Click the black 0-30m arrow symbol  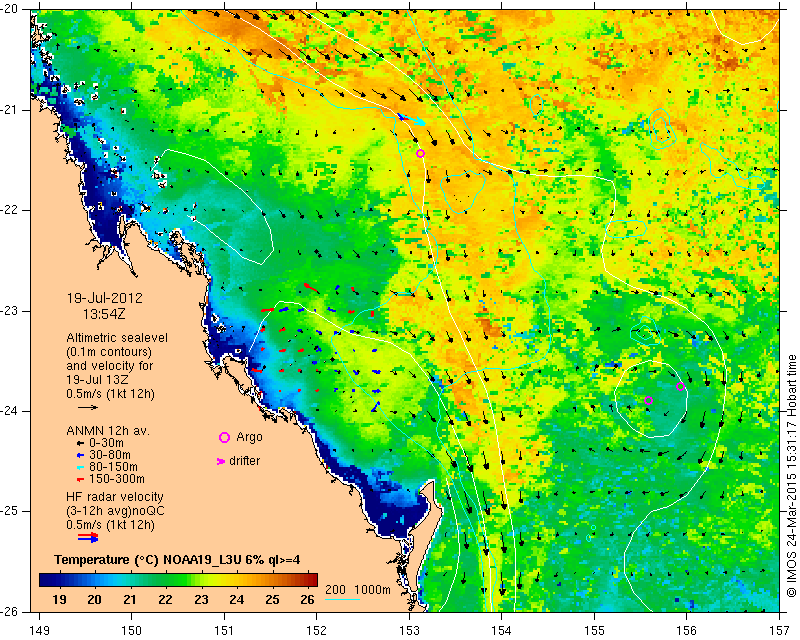[80, 443]
